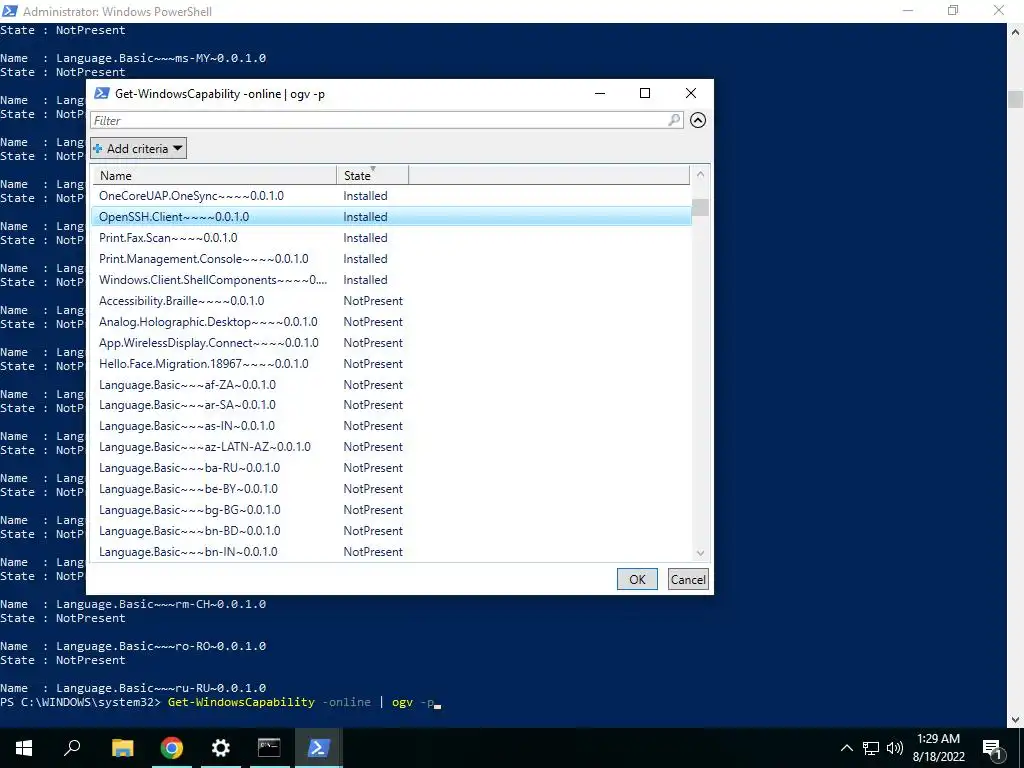Select OpenSSH.Client row

(392, 217)
